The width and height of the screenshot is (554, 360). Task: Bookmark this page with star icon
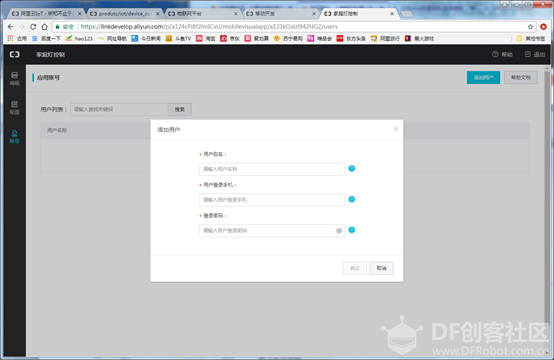click(x=530, y=27)
